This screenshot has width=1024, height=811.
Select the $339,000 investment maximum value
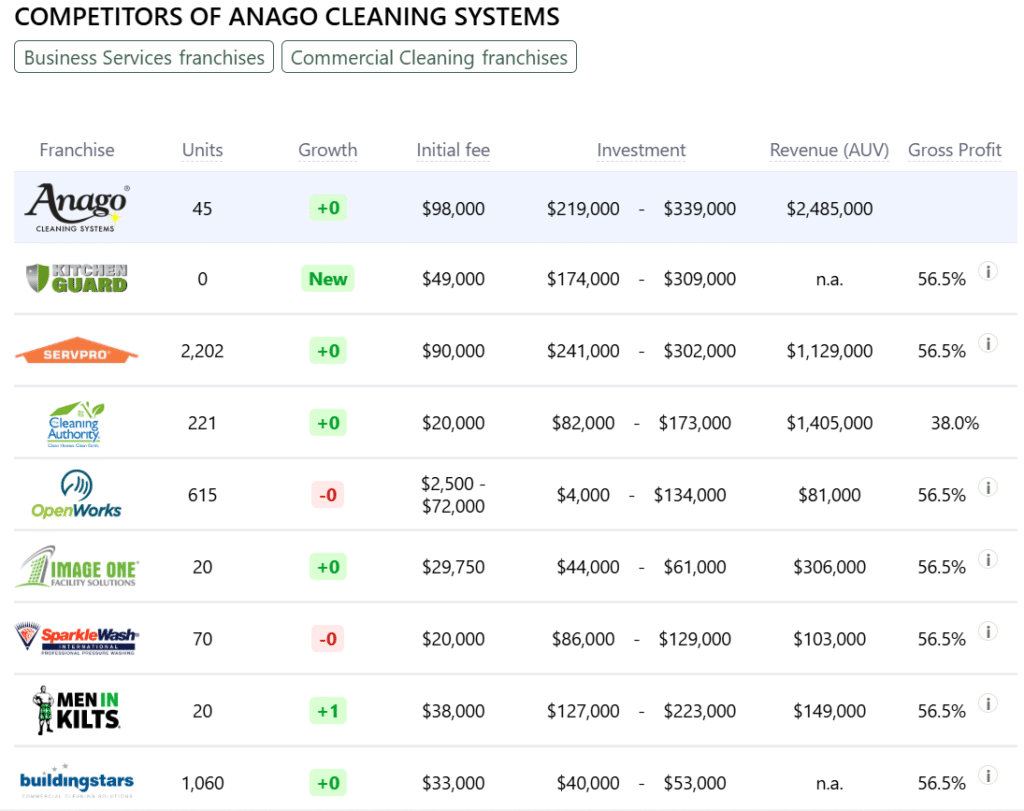(x=699, y=209)
